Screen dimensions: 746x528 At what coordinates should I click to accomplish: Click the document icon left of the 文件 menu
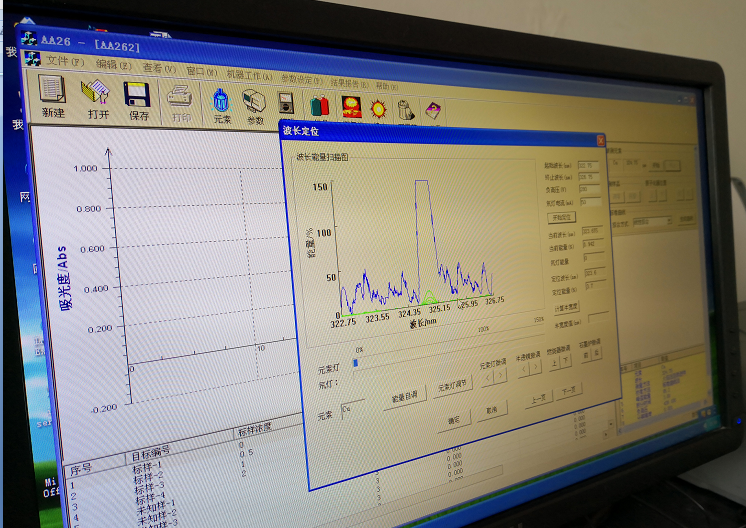(32, 58)
